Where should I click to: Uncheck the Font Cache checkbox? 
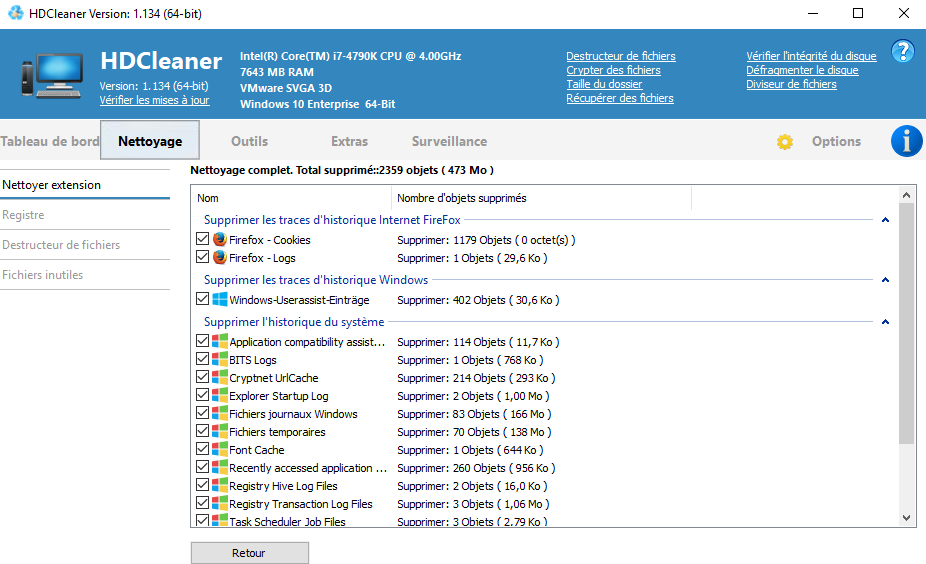click(x=203, y=450)
